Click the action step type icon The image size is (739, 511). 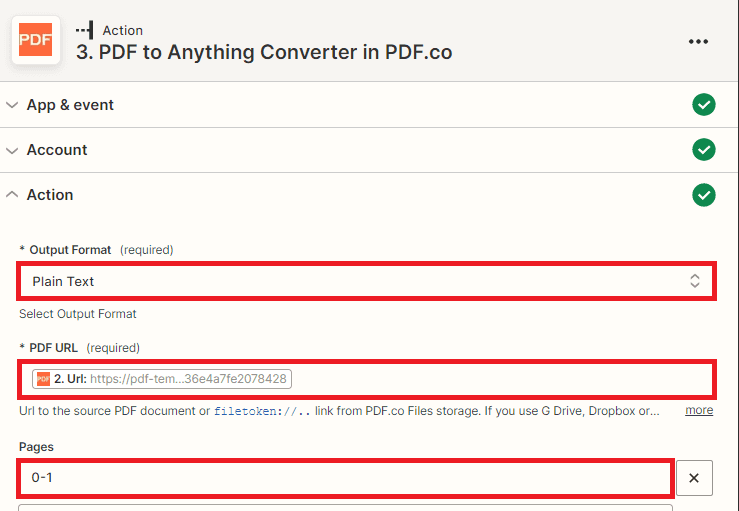(85, 31)
